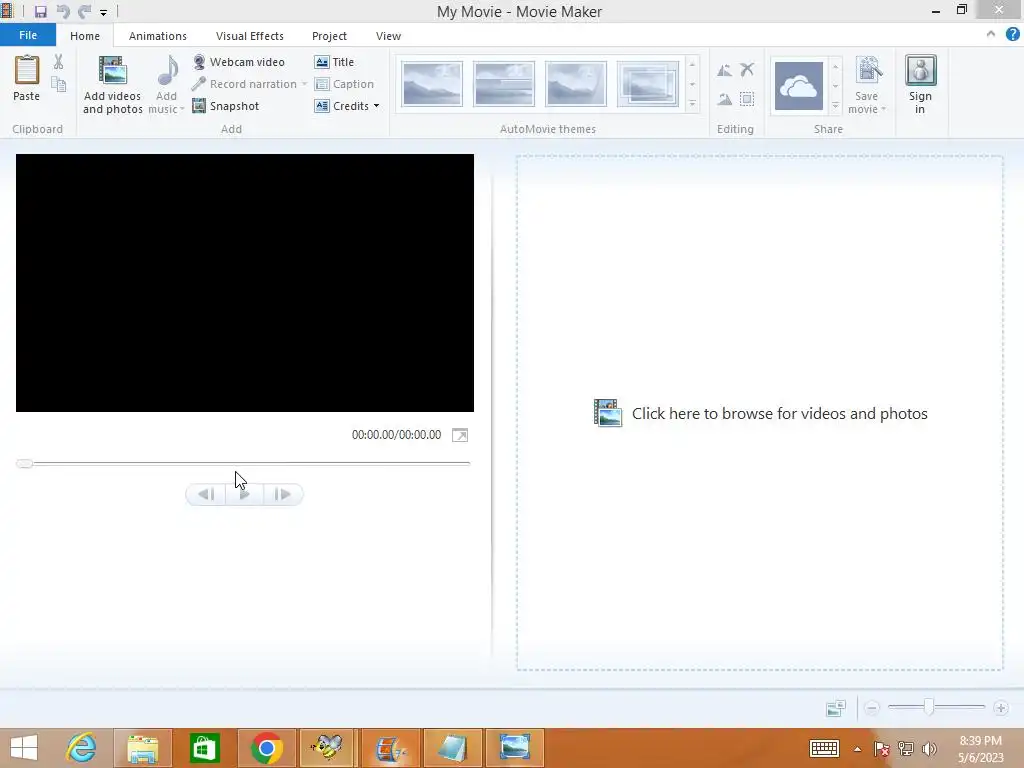Image resolution: width=1024 pixels, height=768 pixels.
Task: Open File Explorer from taskbar
Action: 143,748
